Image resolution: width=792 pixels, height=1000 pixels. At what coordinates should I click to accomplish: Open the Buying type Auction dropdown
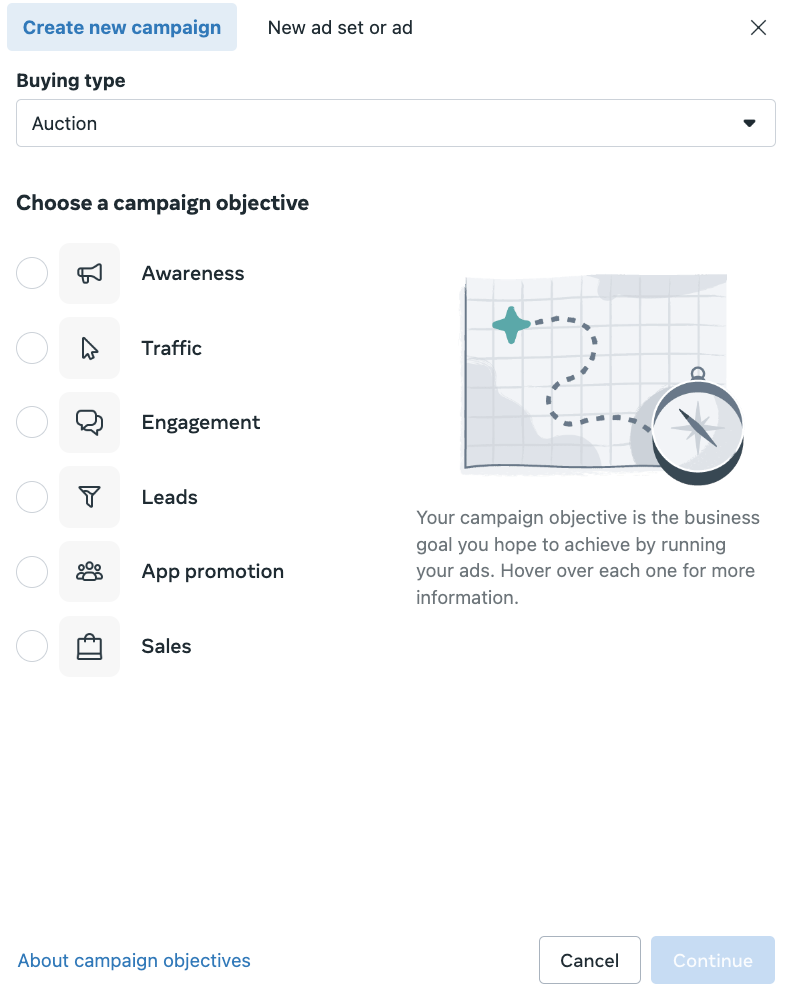(395, 123)
